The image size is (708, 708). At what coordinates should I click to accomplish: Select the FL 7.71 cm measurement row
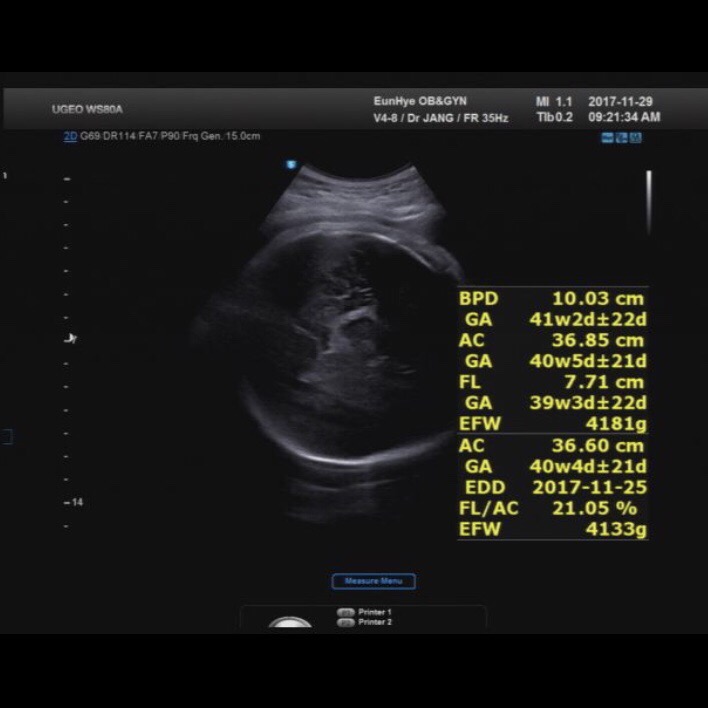click(552, 382)
